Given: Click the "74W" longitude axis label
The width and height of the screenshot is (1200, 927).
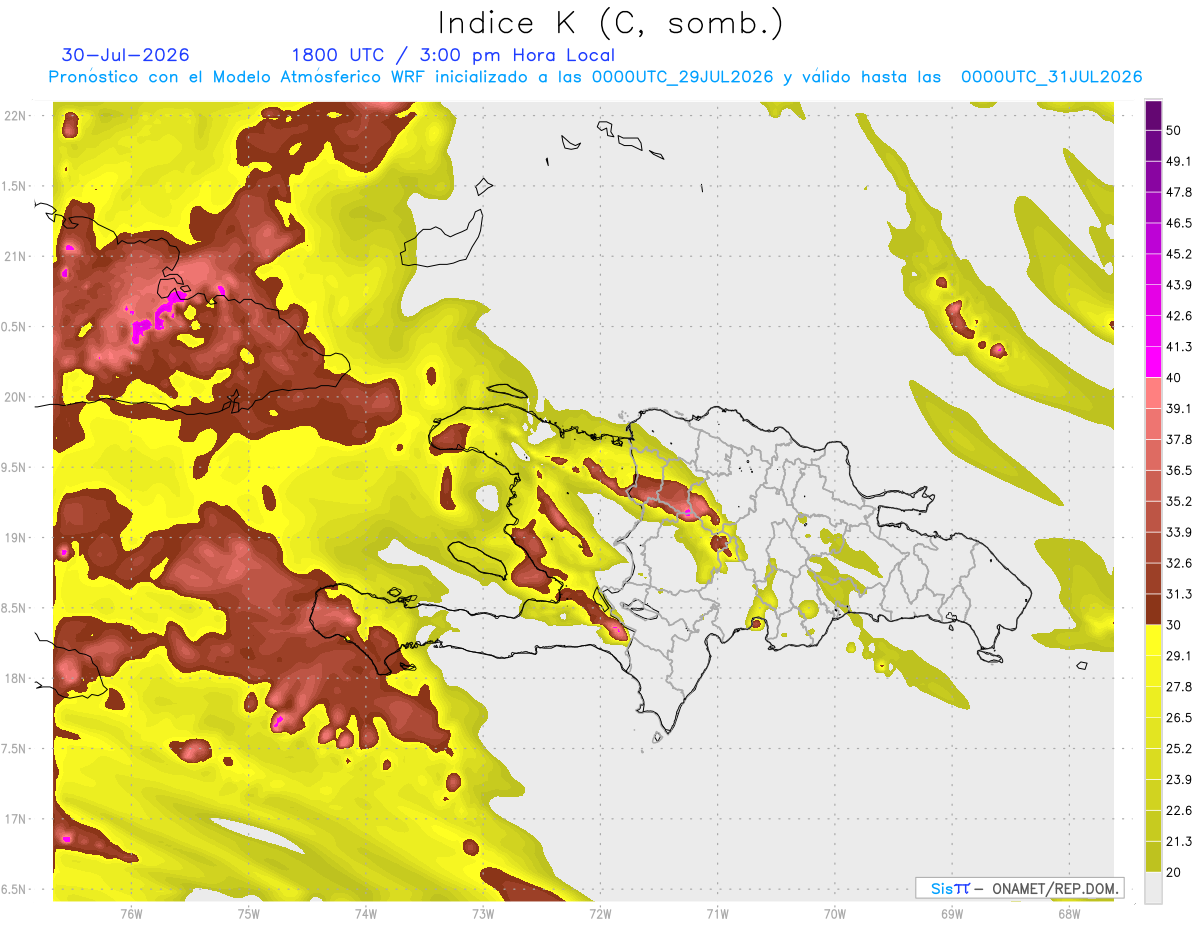Looking at the screenshot, I should 366,914.
